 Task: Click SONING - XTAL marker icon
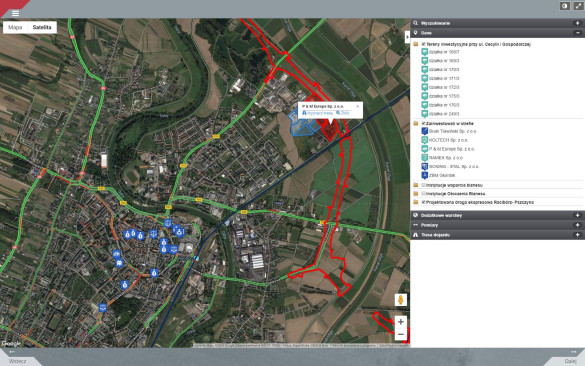[425, 166]
